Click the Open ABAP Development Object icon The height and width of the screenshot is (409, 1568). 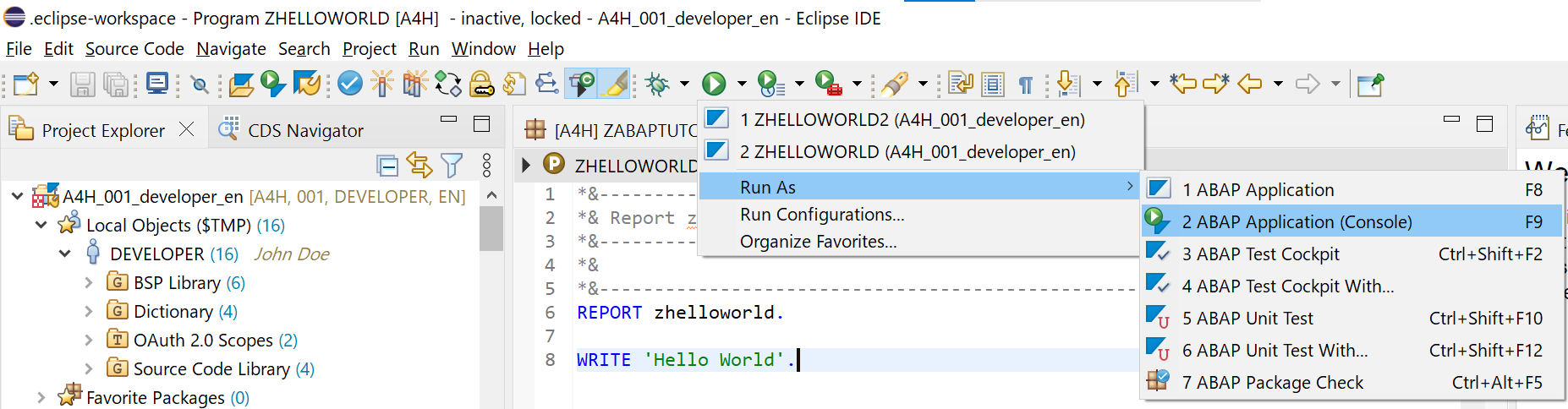point(241,84)
